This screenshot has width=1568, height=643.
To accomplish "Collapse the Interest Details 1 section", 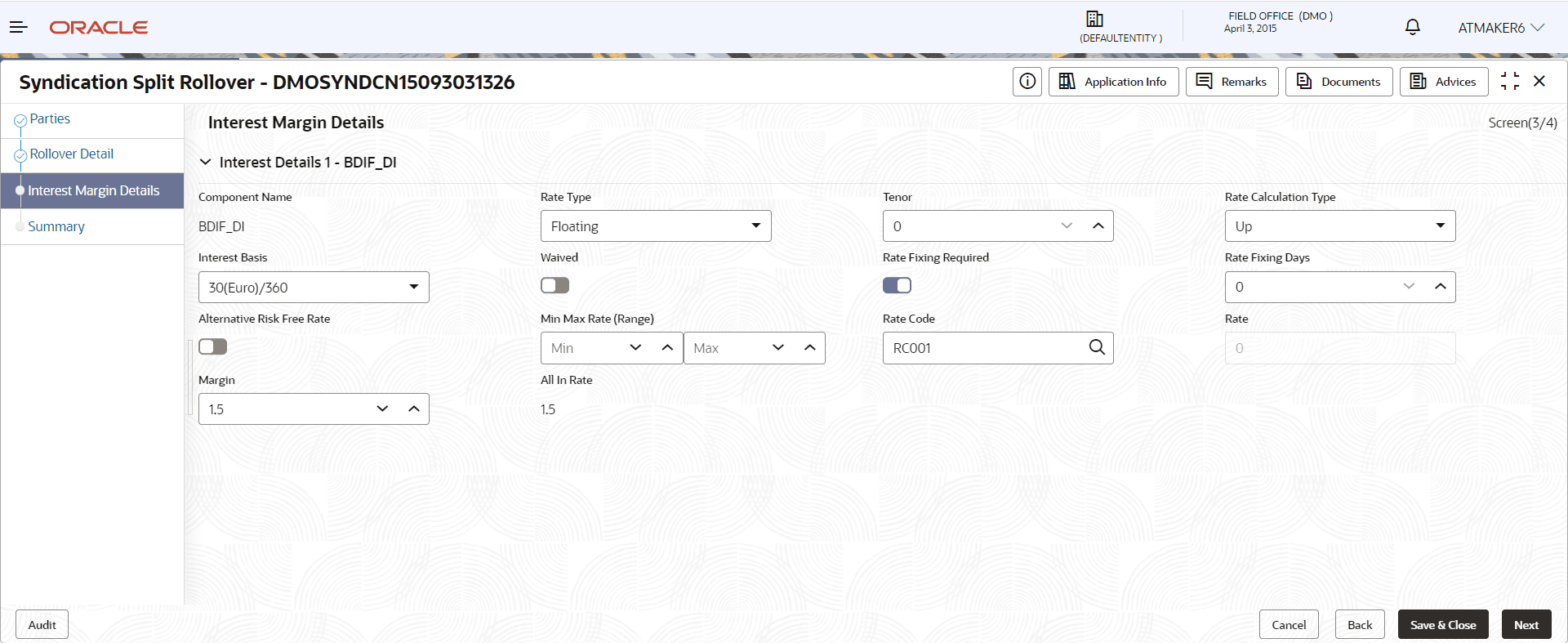I will (206, 163).
